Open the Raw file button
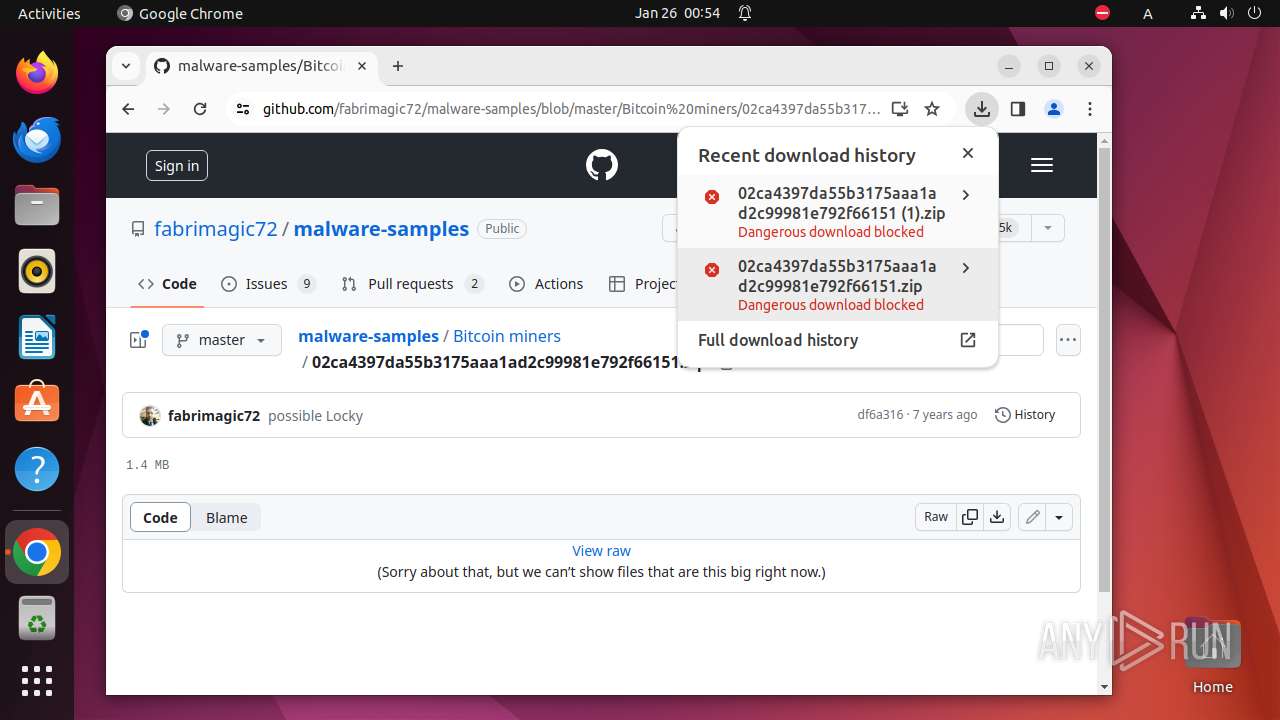Viewport: 1280px width, 720px height. click(936, 517)
